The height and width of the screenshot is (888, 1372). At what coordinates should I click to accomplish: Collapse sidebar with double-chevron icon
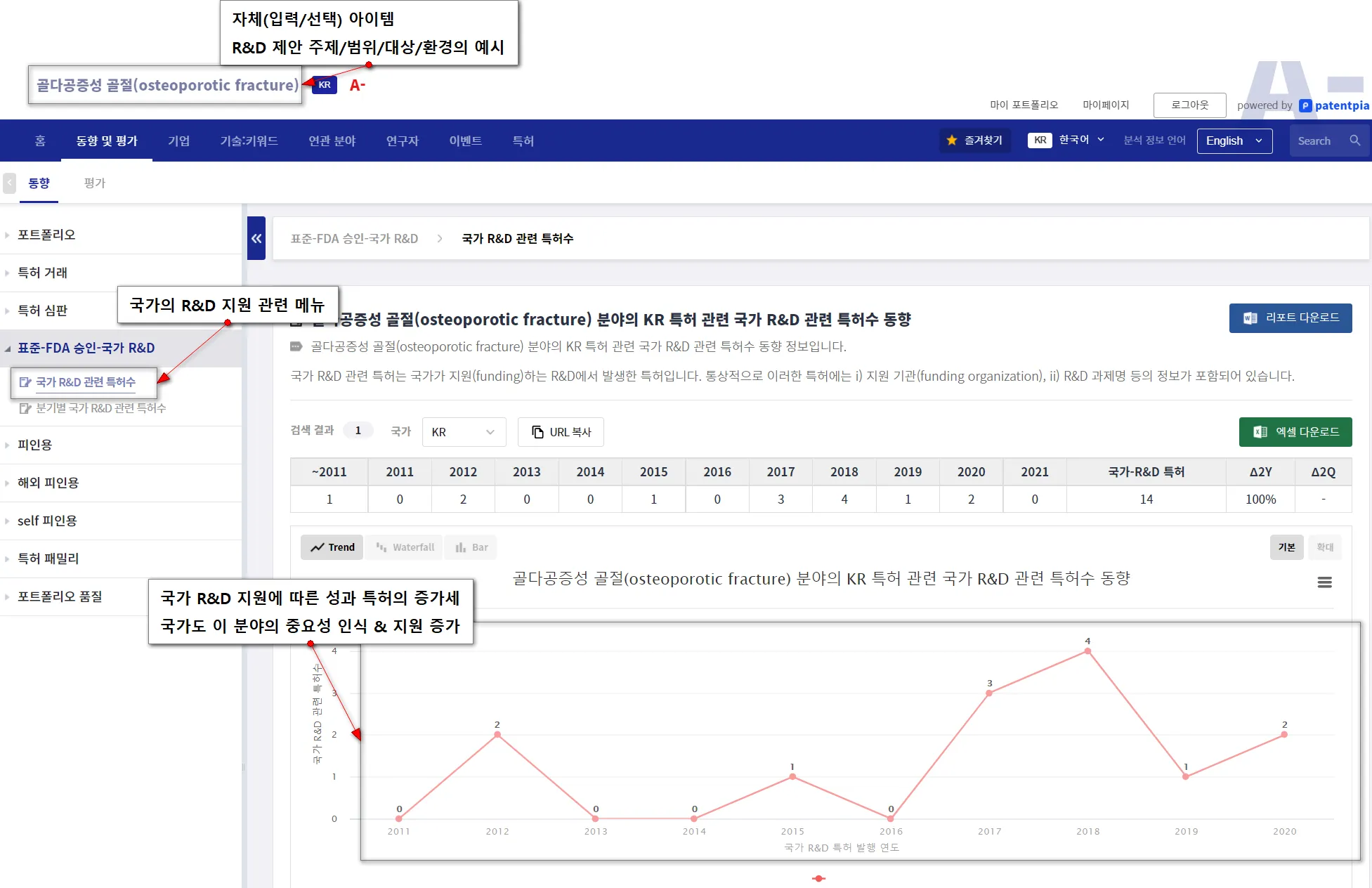pos(256,239)
